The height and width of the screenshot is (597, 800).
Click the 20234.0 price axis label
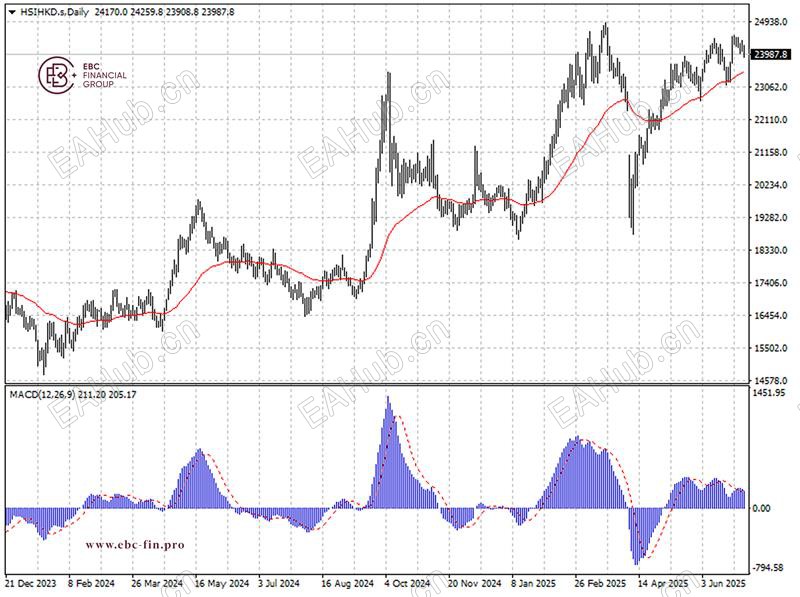(x=771, y=185)
